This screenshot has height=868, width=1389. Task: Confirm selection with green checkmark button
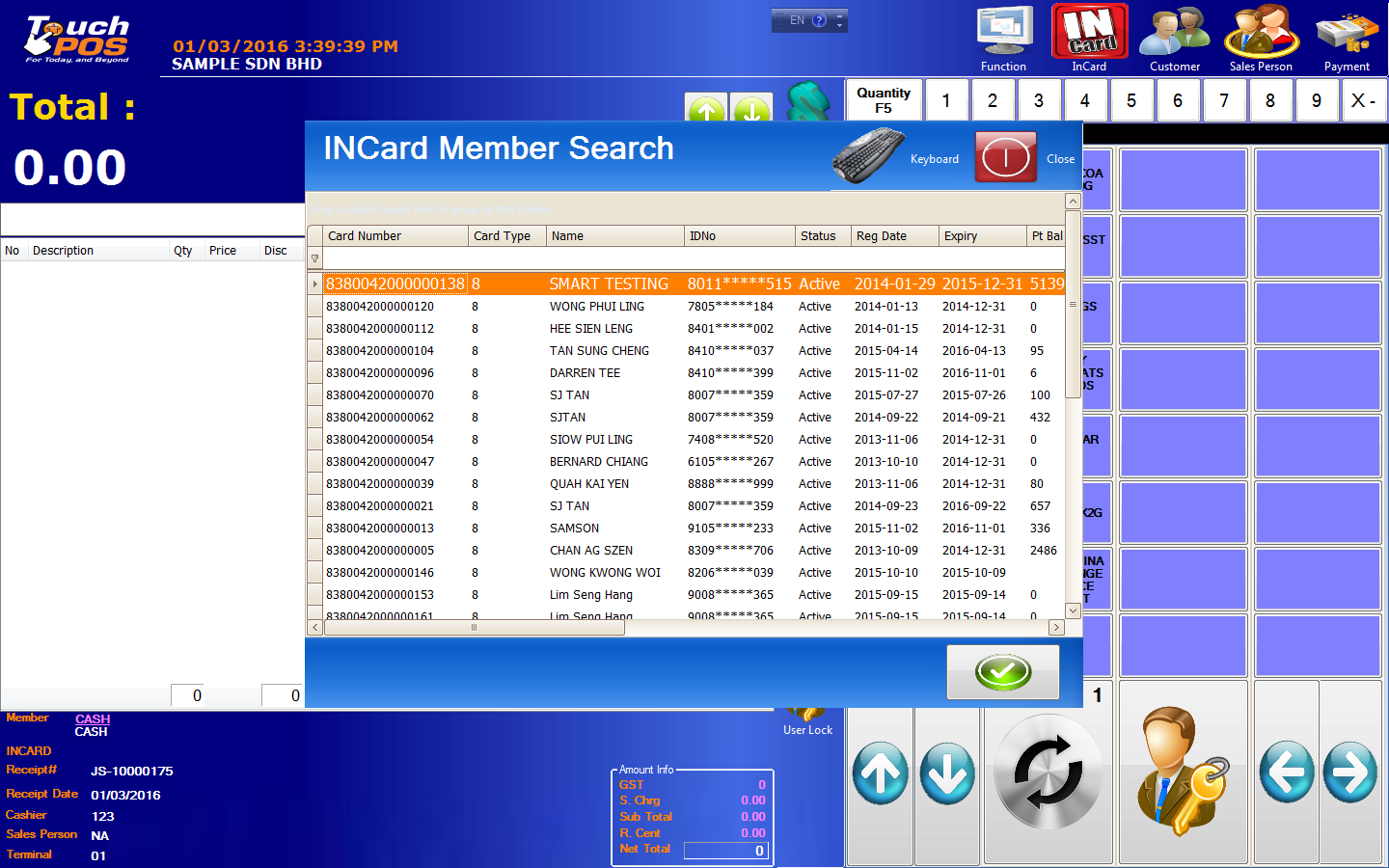coord(1003,671)
